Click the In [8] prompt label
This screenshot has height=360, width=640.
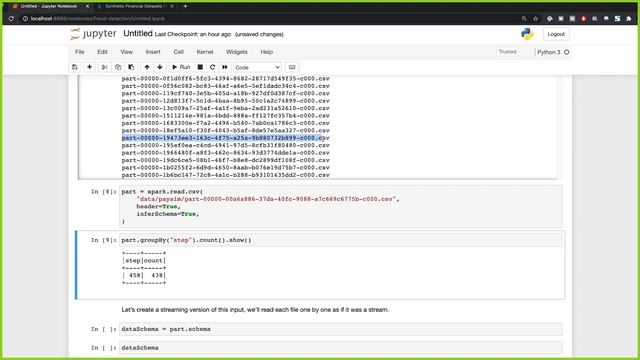point(104,191)
